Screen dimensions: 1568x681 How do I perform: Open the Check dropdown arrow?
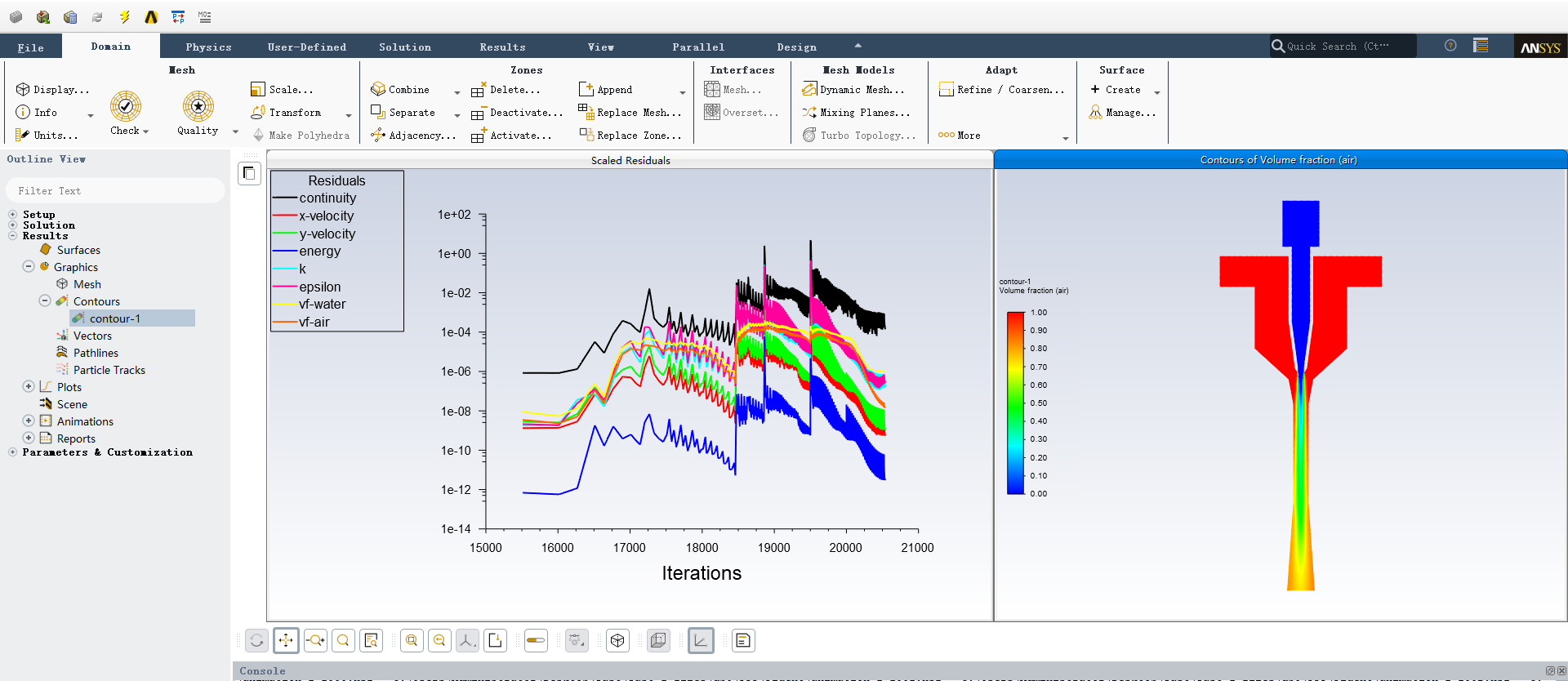pos(146,131)
